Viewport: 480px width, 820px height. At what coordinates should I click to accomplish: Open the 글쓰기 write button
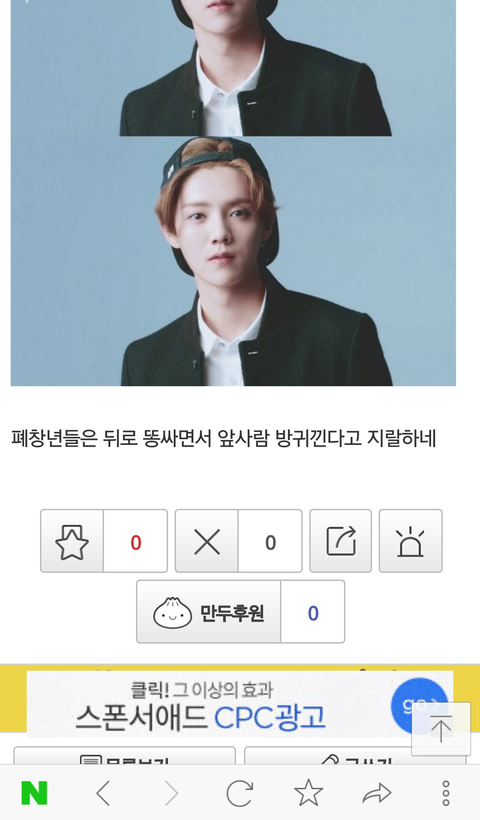pyautogui.click(x=355, y=757)
